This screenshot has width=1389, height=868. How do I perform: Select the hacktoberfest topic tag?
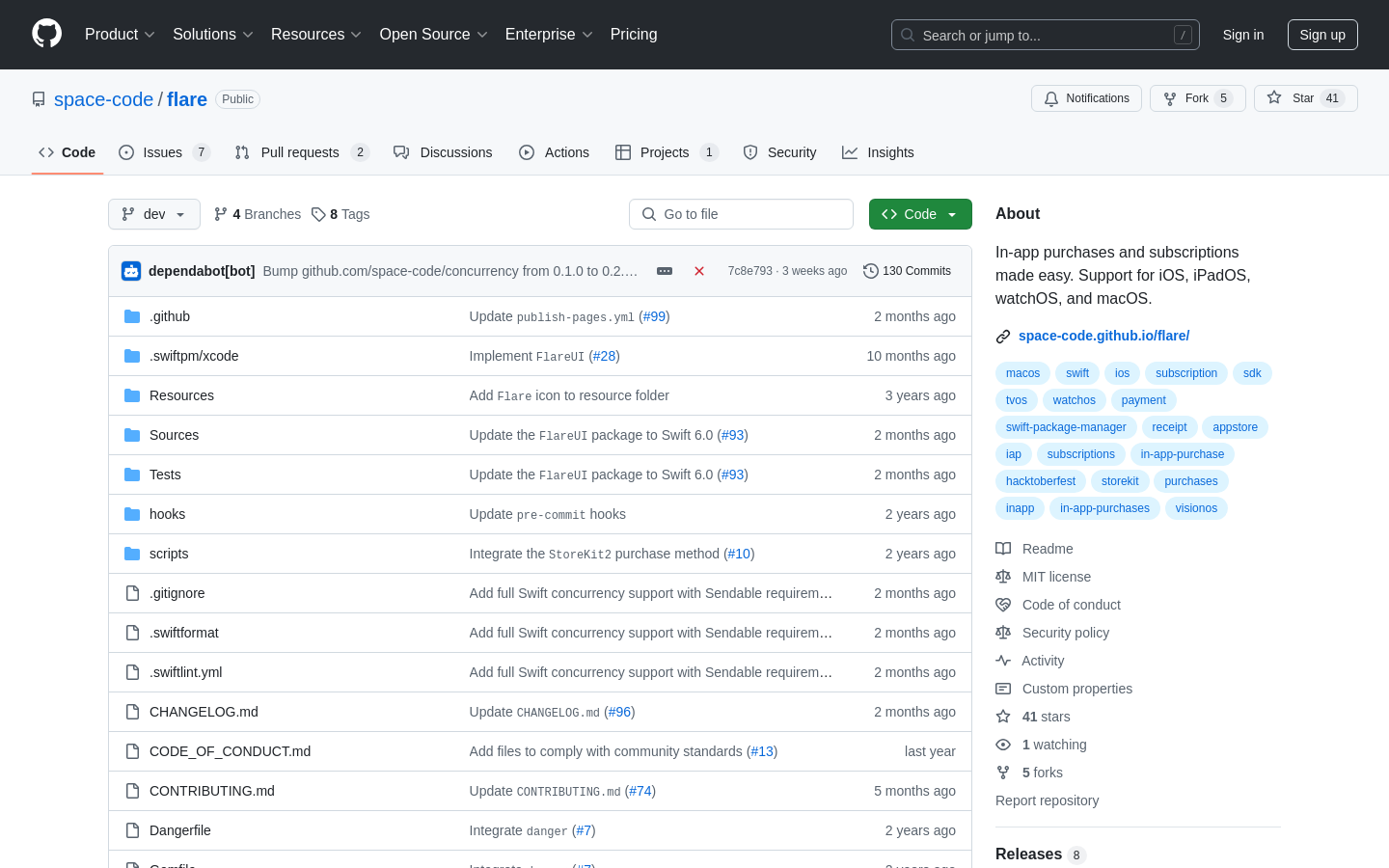[1041, 481]
